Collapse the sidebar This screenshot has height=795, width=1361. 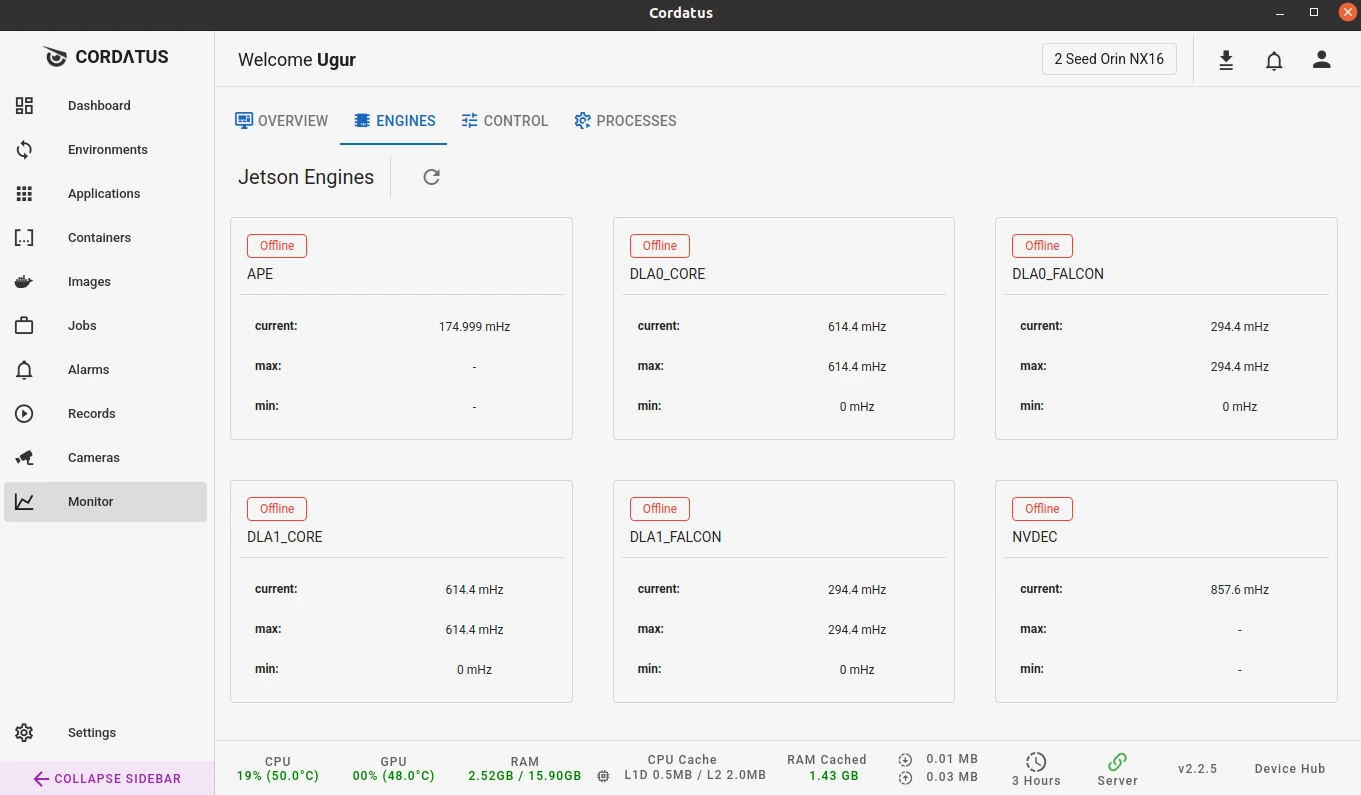point(107,778)
